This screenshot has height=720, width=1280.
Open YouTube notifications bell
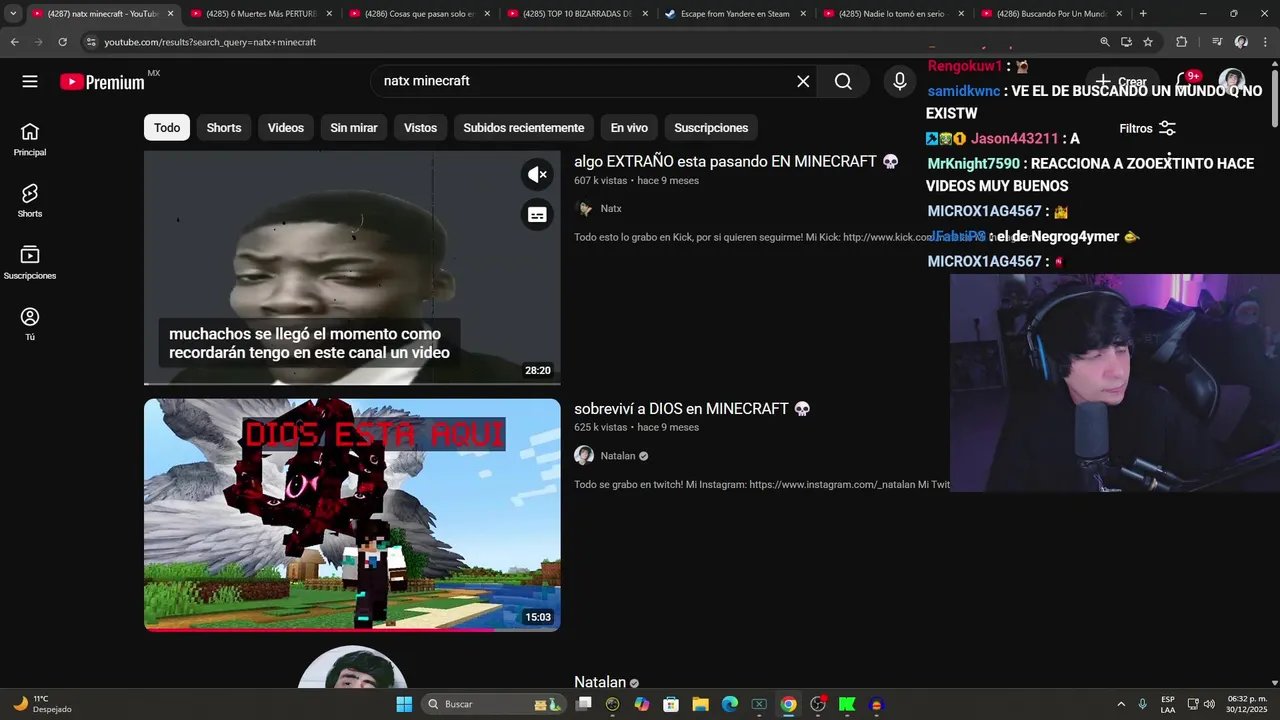(x=1186, y=82)
